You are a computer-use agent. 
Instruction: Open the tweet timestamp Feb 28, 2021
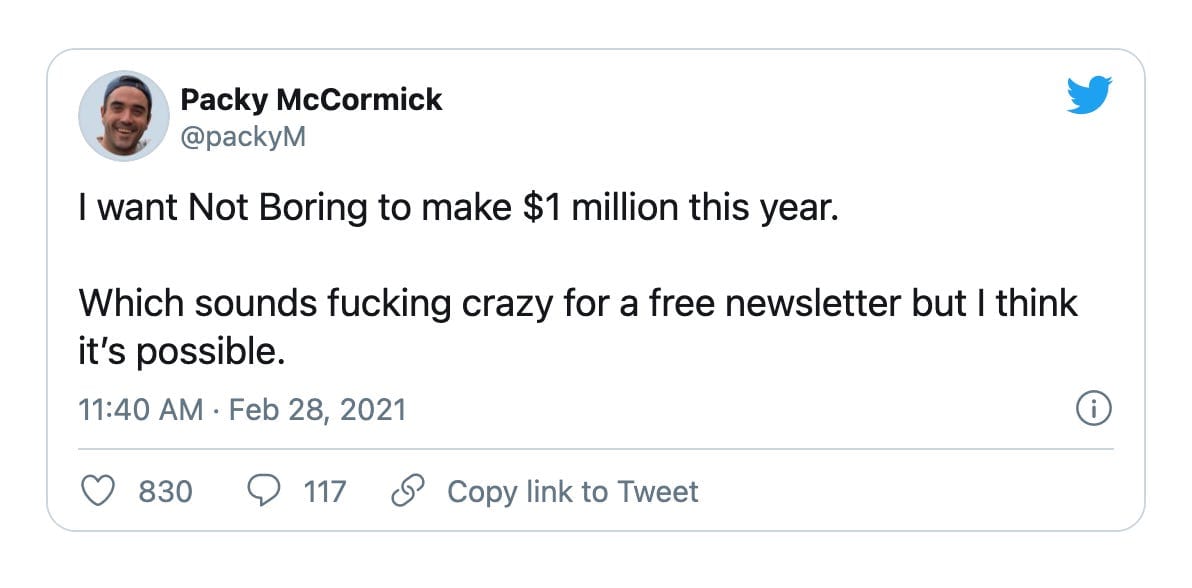pyautogui.click(x=320, y=408)
